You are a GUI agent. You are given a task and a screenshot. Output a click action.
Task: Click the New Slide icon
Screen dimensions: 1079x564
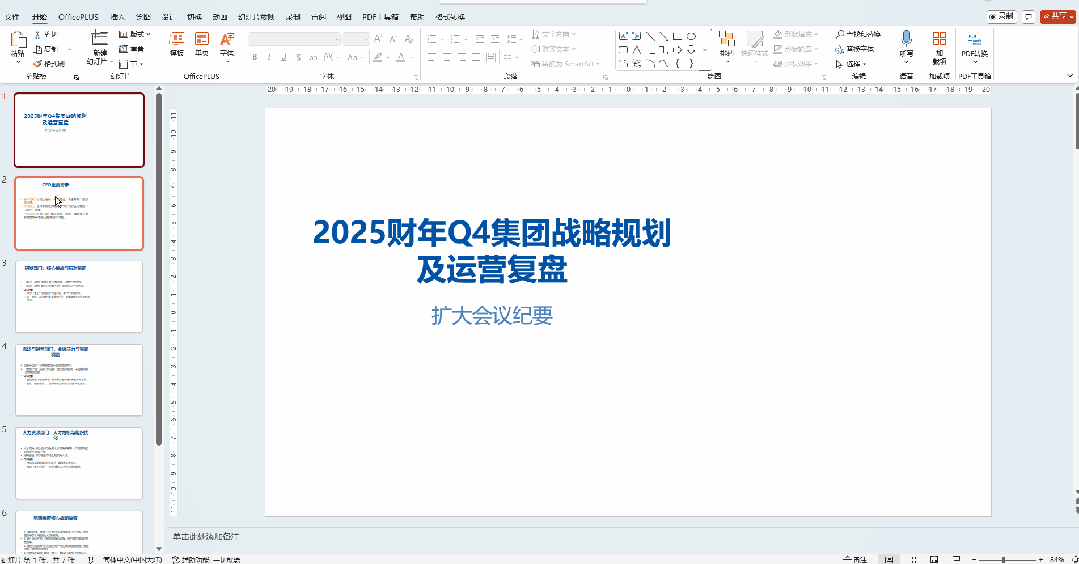click(x=99, y=39)
